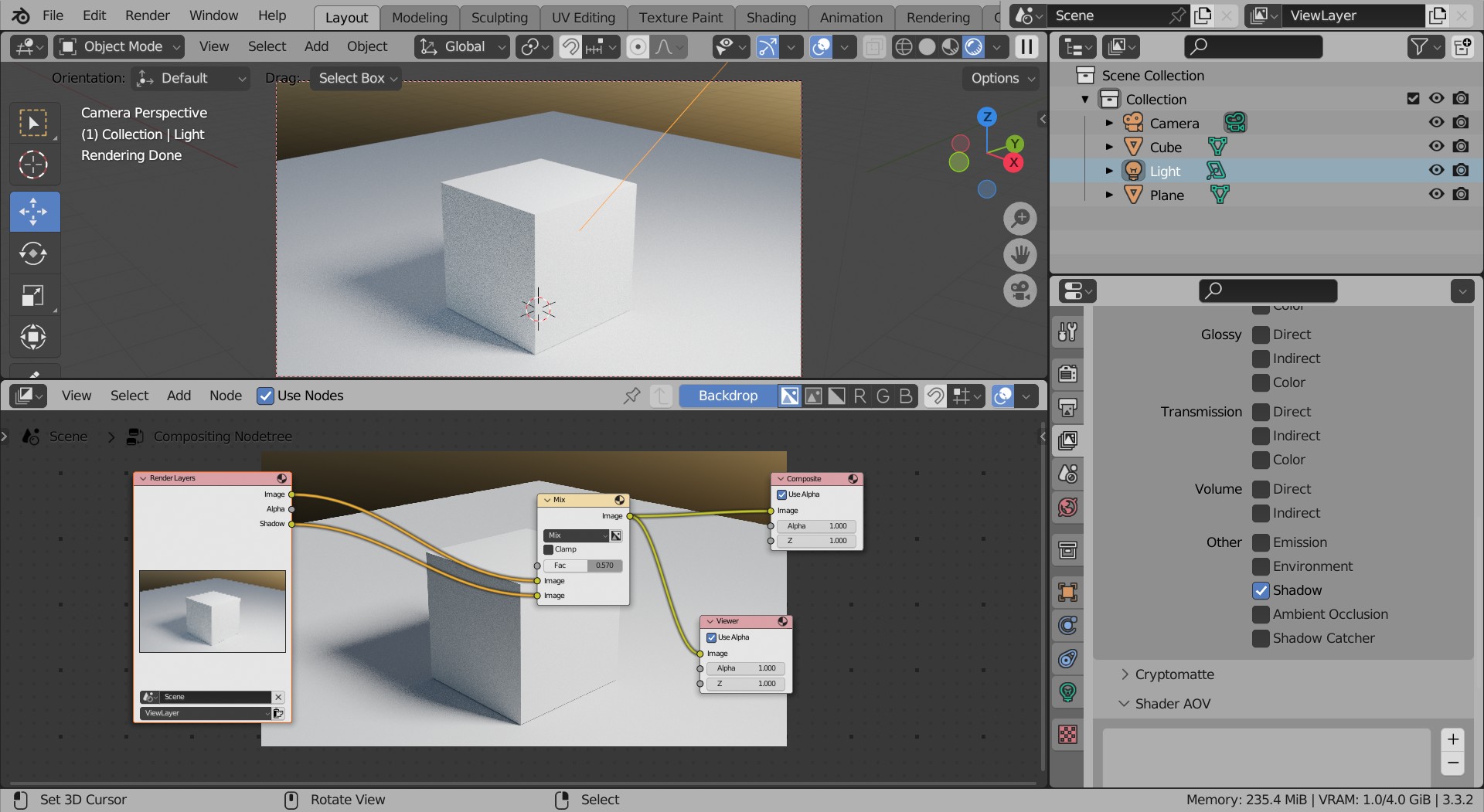This screenshot has height=812, width=1484.
Task: Pause viewport render preview
Action: click(1026, 47)
